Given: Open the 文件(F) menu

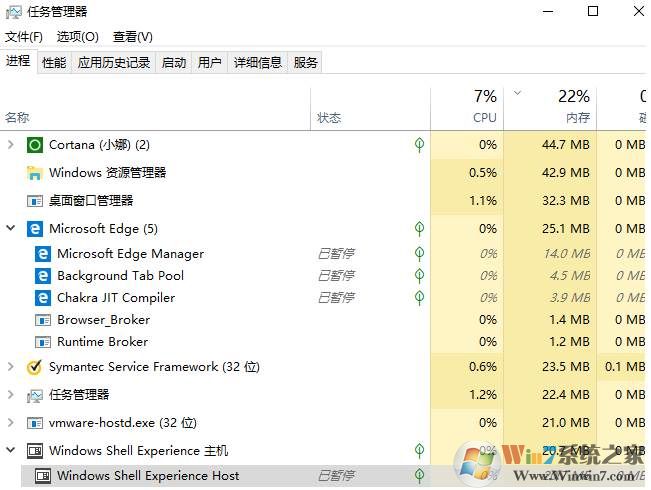Looking at the screenshot, I should point(24,37).
